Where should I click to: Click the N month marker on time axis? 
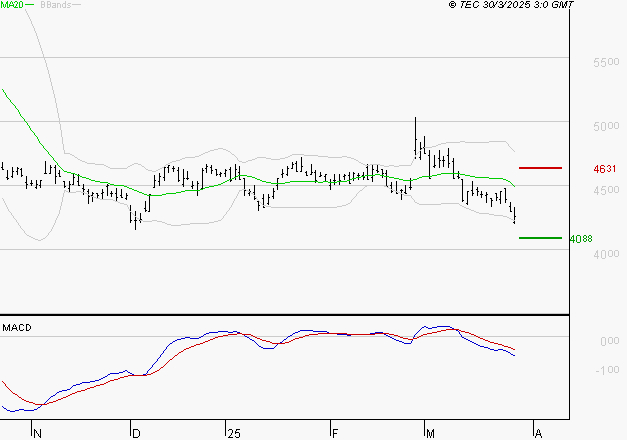(38, 434)
